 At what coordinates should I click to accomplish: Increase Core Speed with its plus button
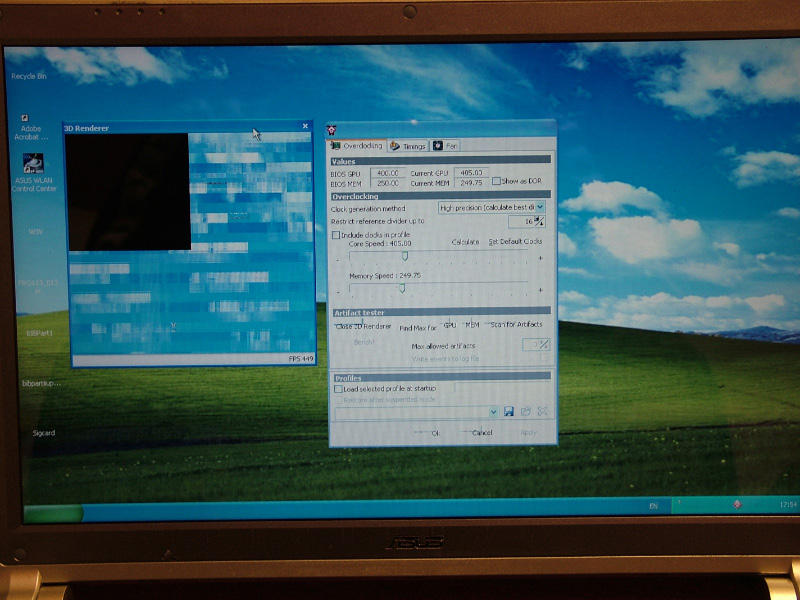pyautogui.click(x=540, y=258)
